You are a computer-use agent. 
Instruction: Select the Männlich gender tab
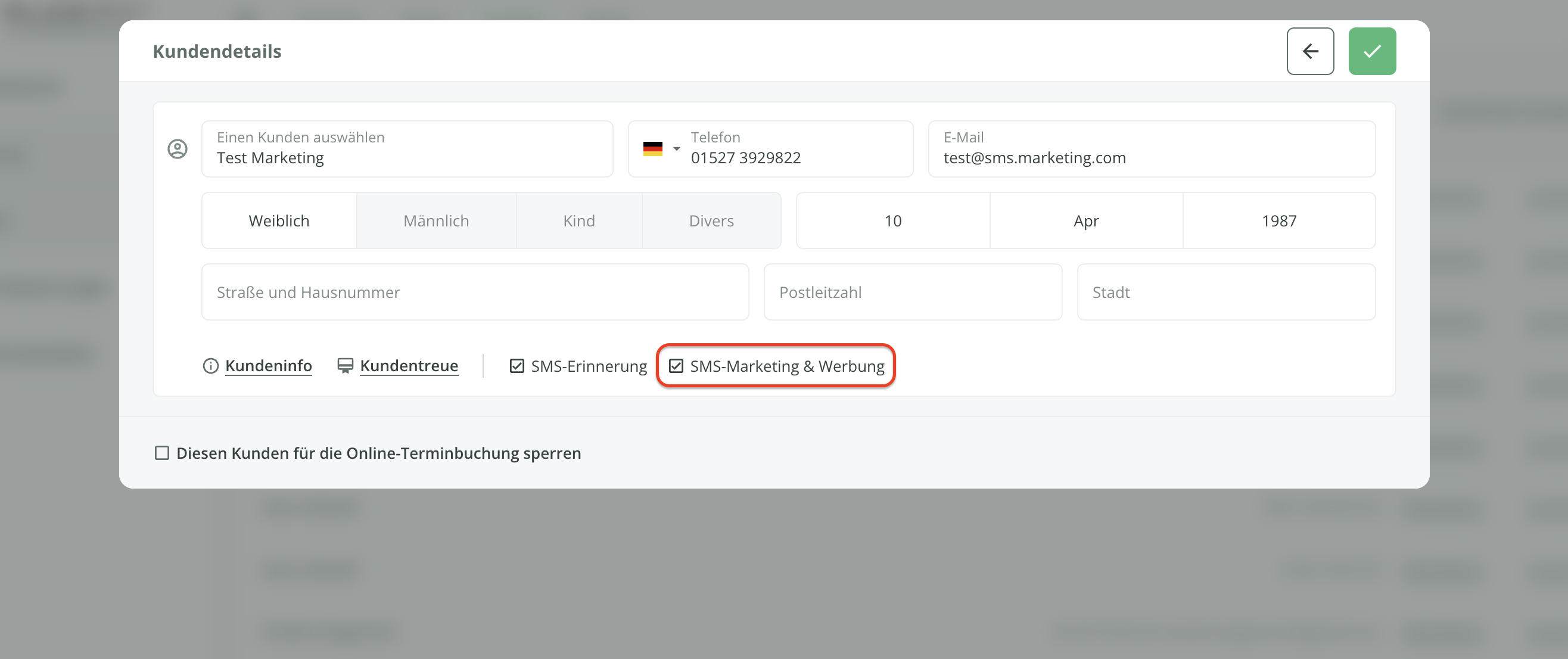click(x=436, y=220)
